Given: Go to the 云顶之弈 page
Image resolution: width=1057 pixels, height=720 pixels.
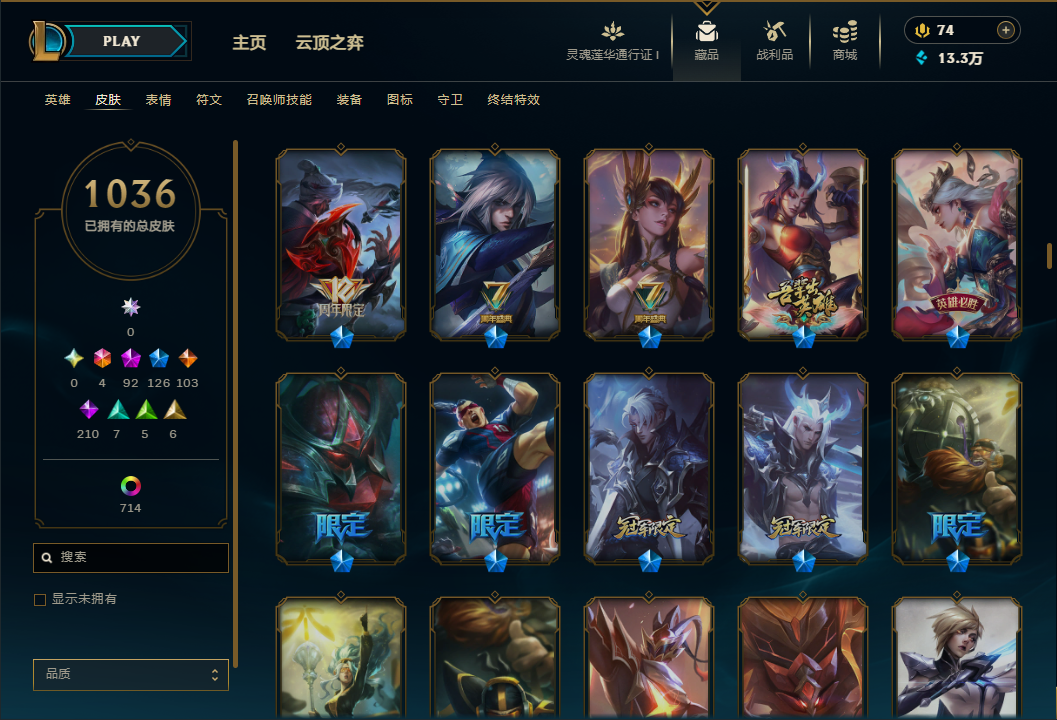Looking at the screenshot, I should click(330, 42).
